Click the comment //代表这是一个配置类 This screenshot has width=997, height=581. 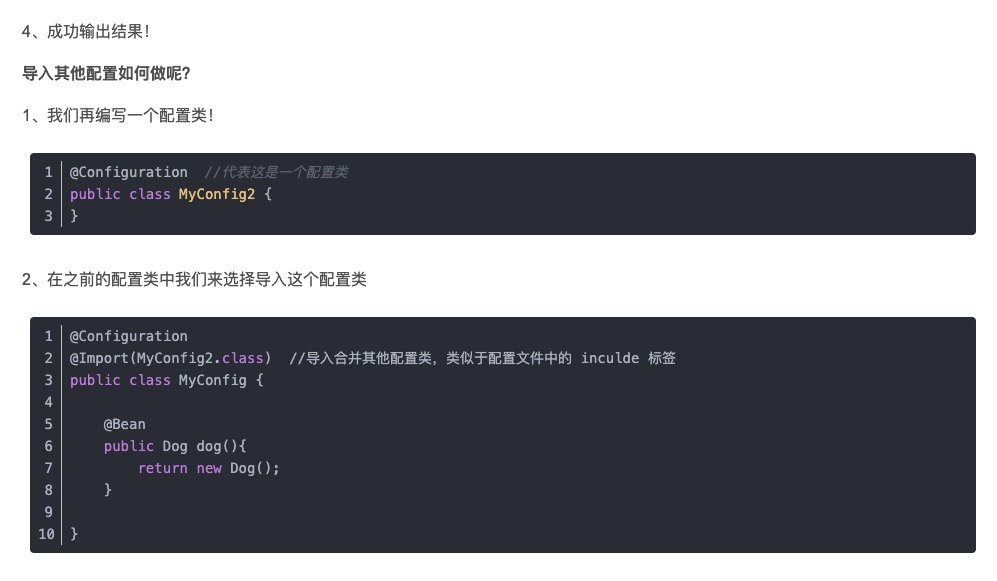(x=276, y=172)
